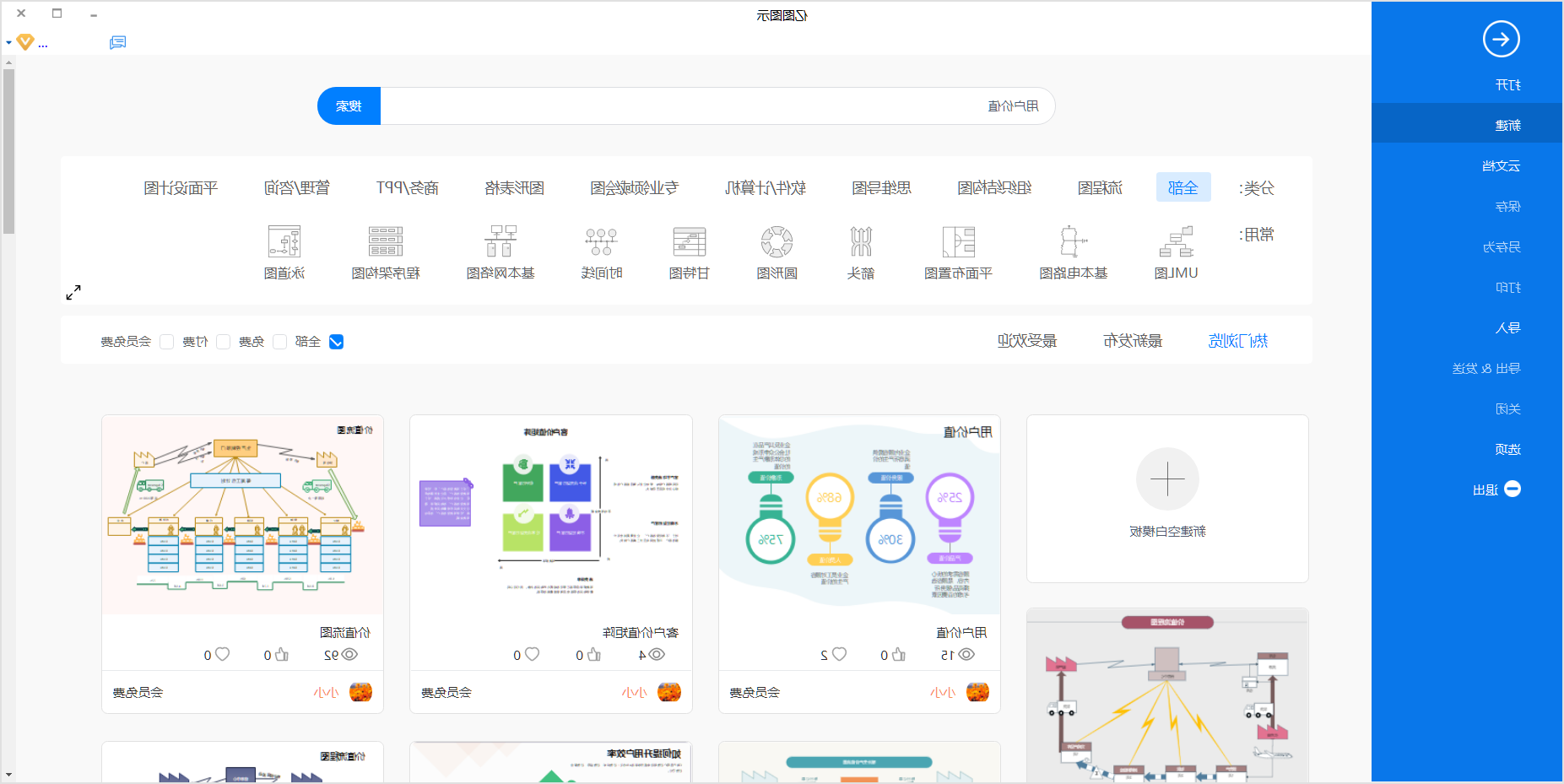Pick the 甘特图 icon
This screenshot has height=784, width=1564.
pos(689,241)
